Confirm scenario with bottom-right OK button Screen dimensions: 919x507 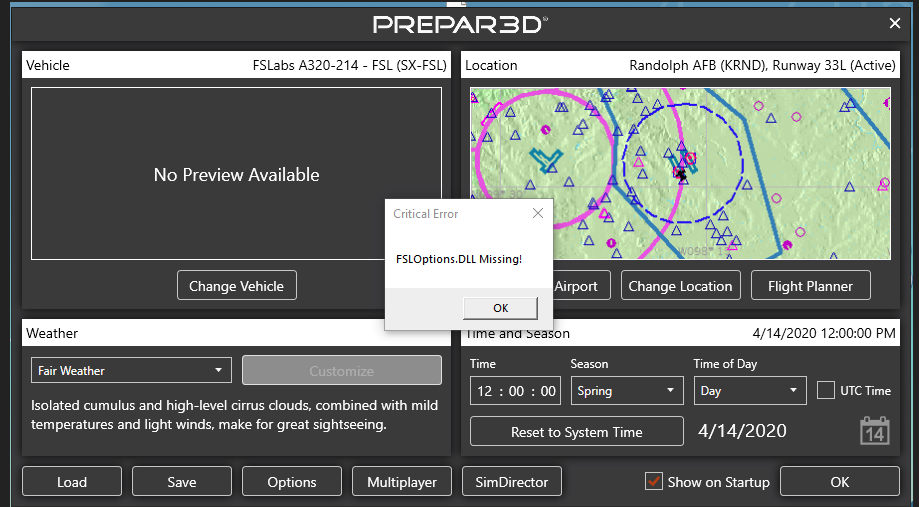(x=839, y=482)
